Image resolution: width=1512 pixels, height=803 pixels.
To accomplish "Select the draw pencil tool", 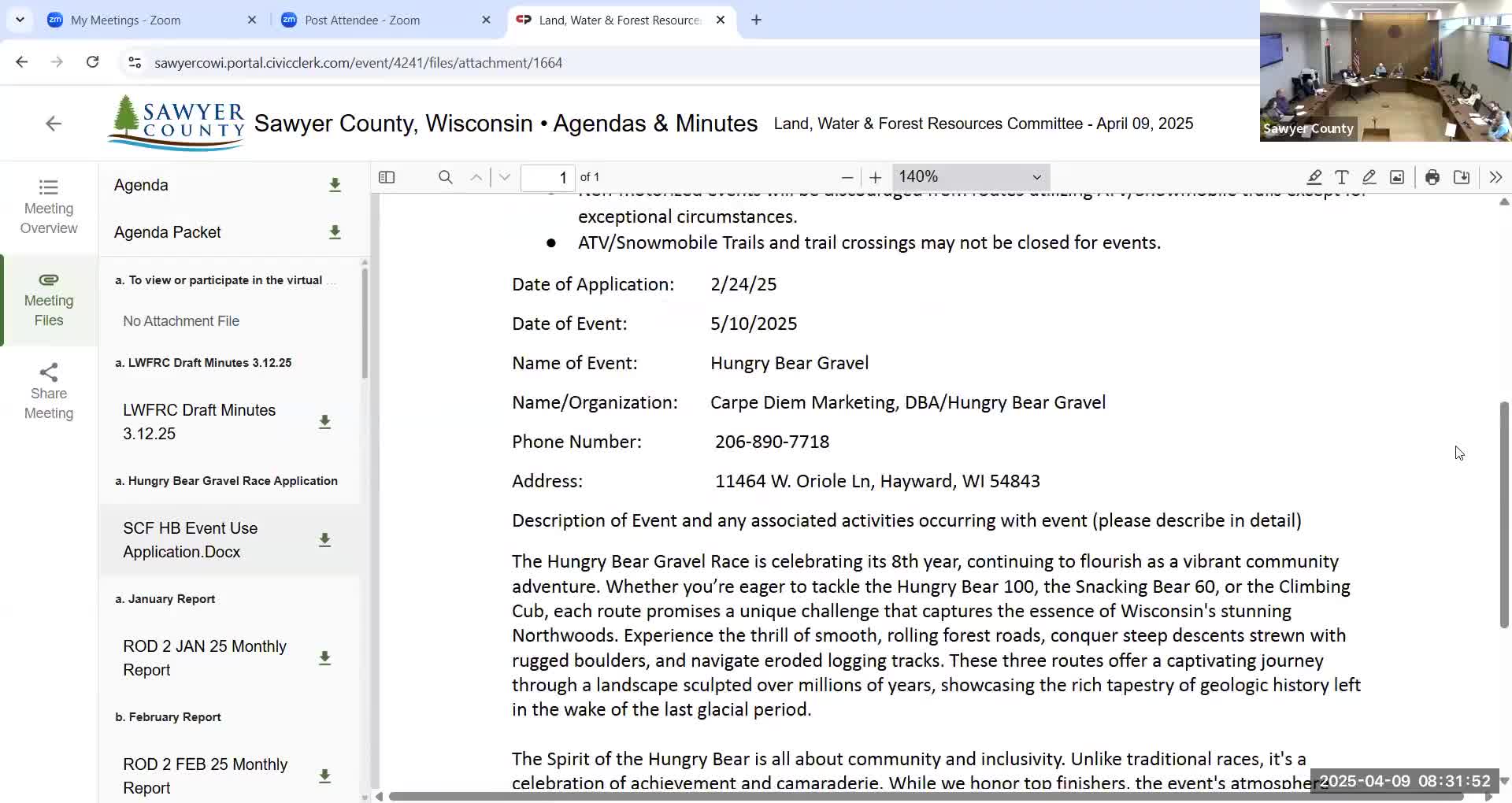I will (x=1369, y=177).
